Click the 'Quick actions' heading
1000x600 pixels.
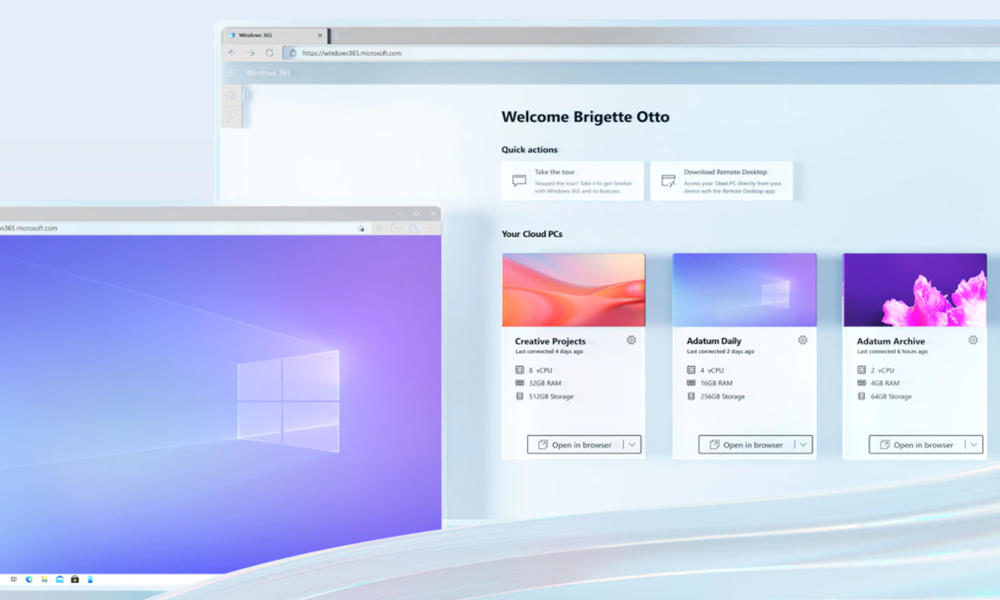529,150
